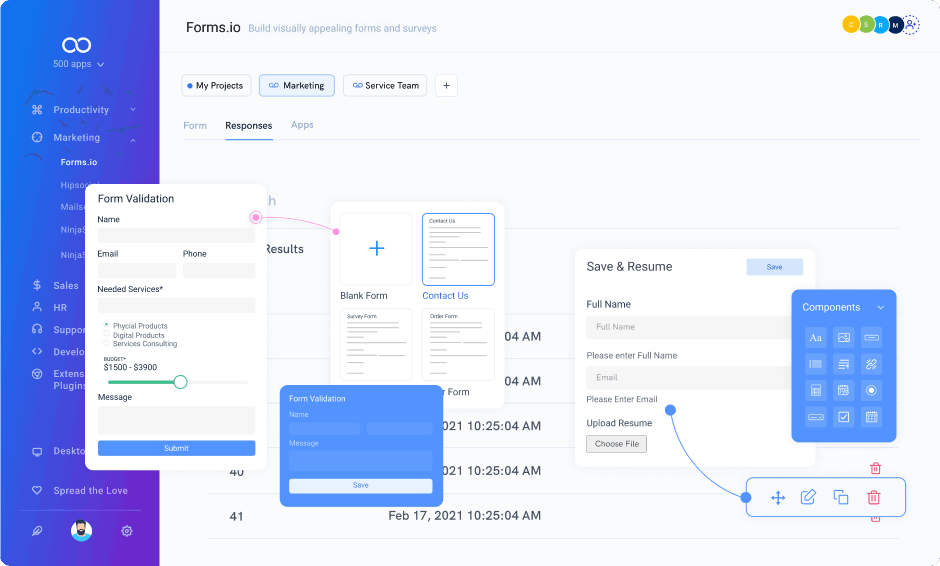Add the radio button component
This screenshot has height=566, width=940.
872,390
